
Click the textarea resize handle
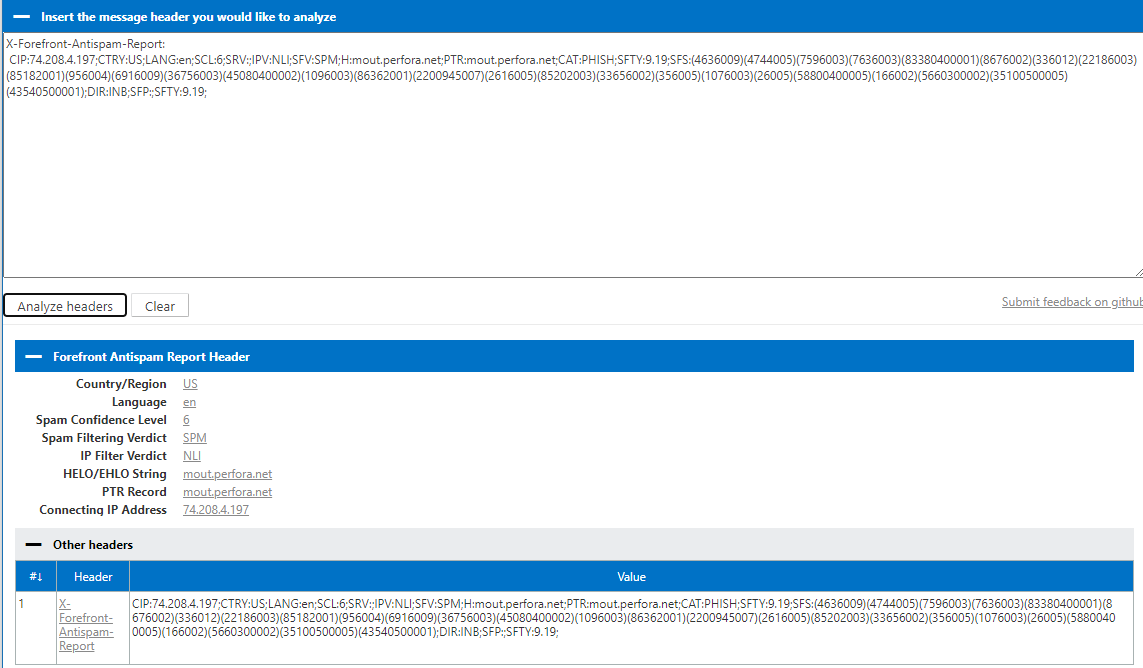pos(1137,275)
